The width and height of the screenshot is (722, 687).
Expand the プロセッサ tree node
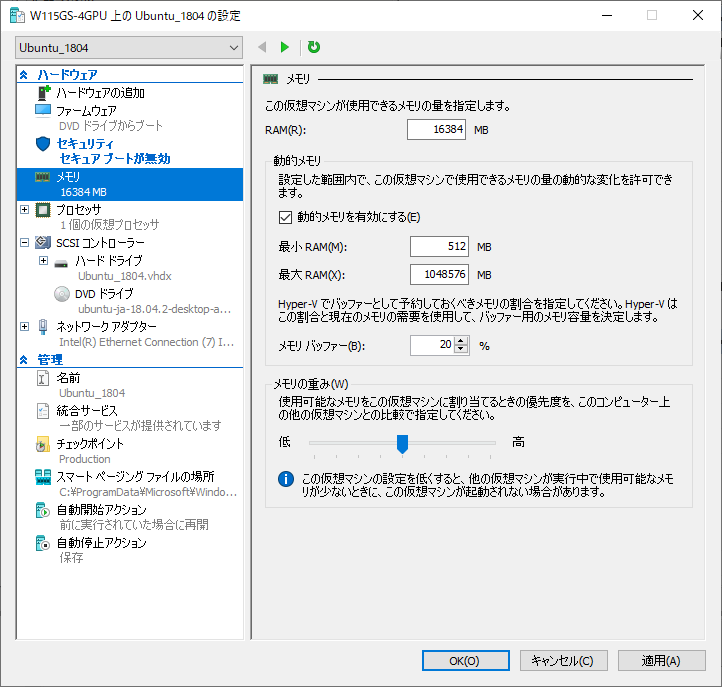(x=25, y=210)
